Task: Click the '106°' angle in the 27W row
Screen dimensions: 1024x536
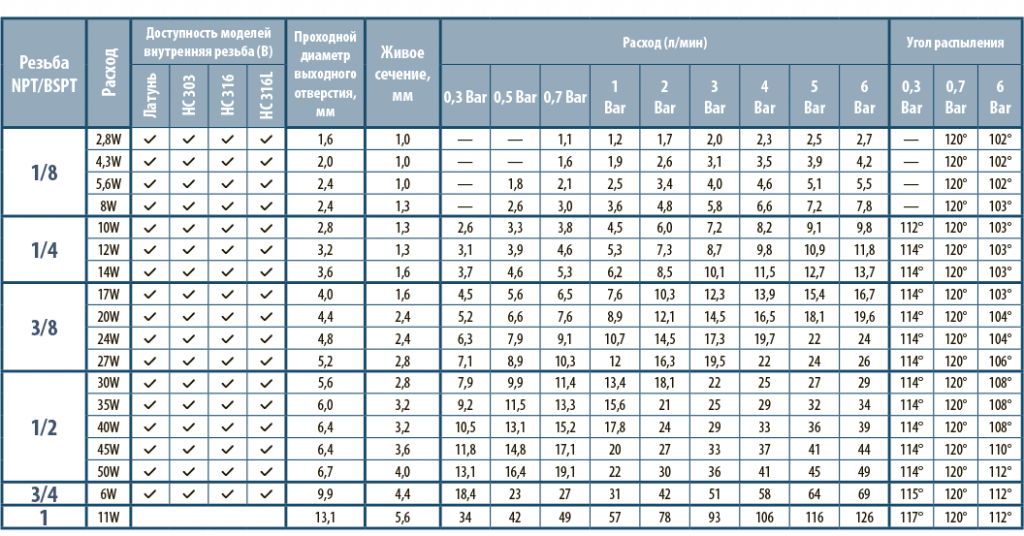Action: pos(1000,361)
